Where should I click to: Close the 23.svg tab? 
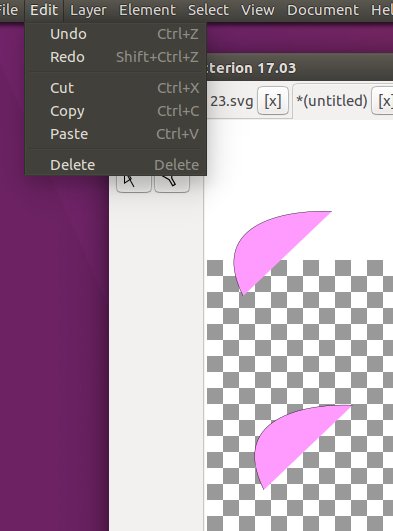click(x=273, y=101)
